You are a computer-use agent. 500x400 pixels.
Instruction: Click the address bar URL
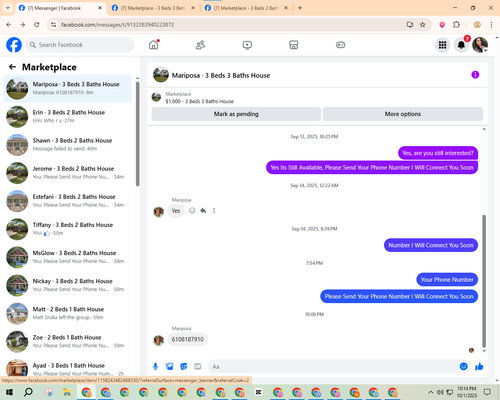pyautogui.click(x=117, y=25)
